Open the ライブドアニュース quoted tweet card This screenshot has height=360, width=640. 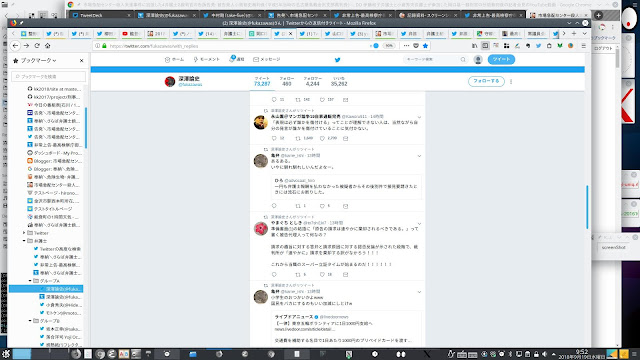pyautogui.click(x=347, y=328)
